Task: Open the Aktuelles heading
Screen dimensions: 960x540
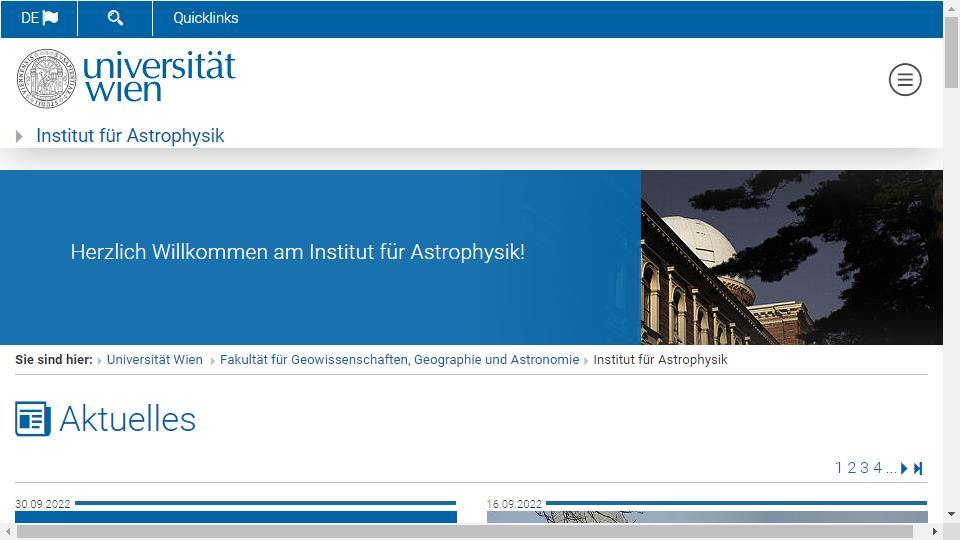Action: point(127,419)
